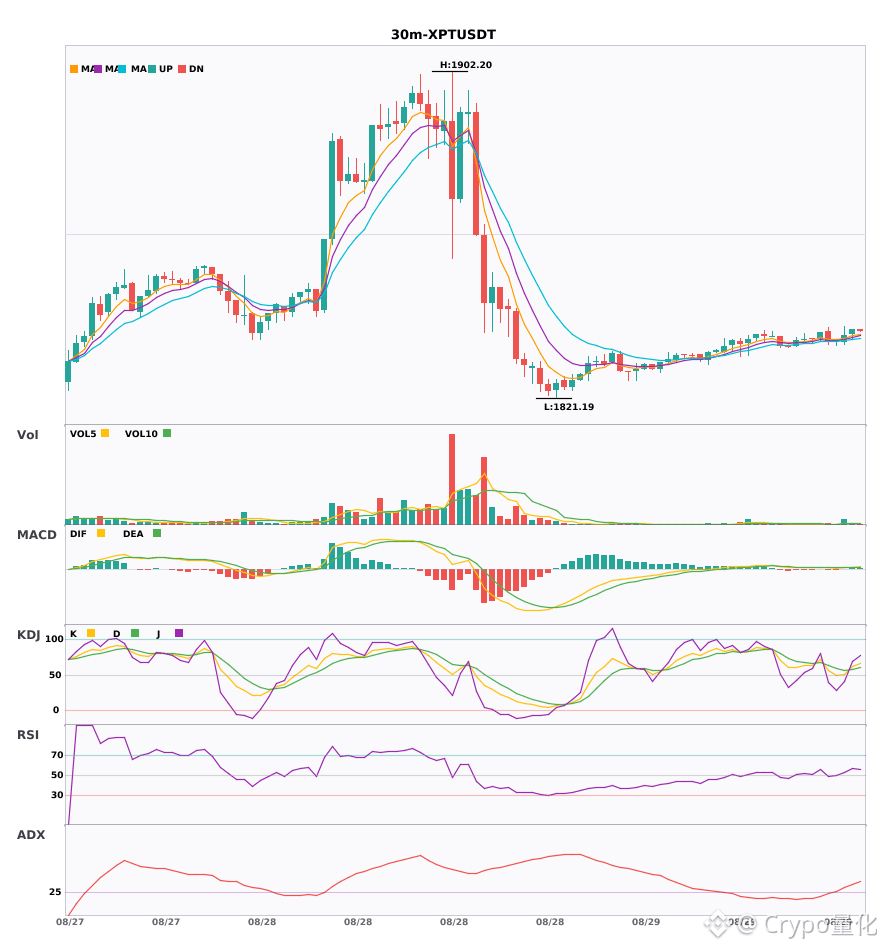The height and width of the screenshot is (950, 885).
Task: Select the green D legend swatch
Action: [135, 633]
